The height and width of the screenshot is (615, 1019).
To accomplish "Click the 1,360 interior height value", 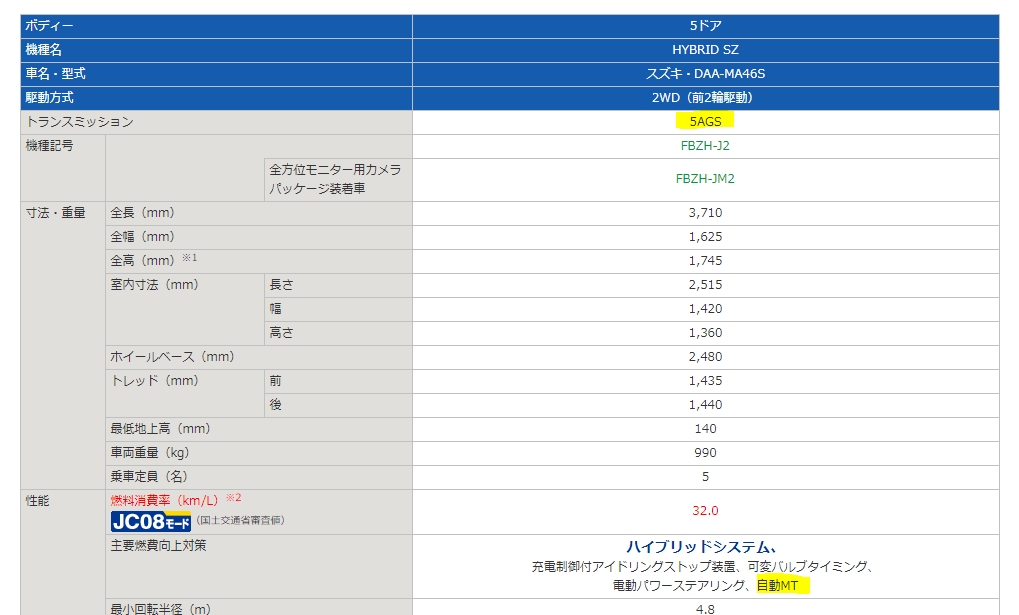I will pos(705,334).
